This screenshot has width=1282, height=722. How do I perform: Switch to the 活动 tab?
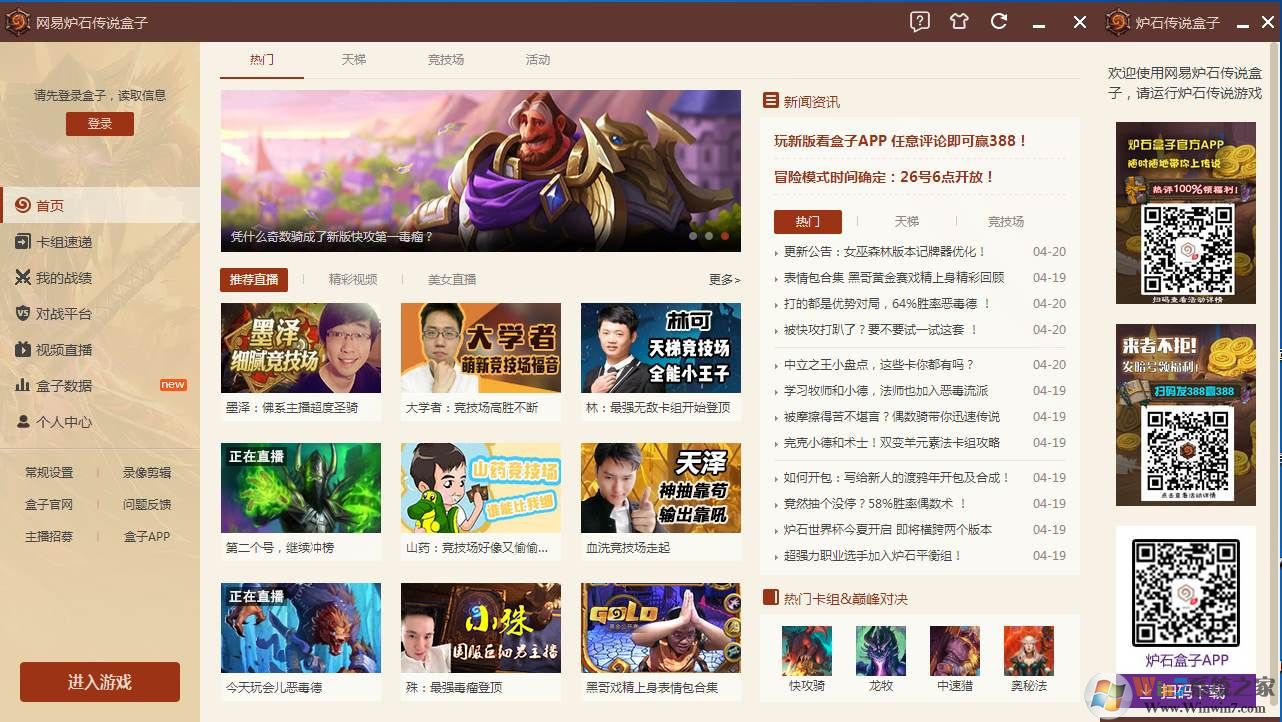pyautogui.click(x=538, y=60)
